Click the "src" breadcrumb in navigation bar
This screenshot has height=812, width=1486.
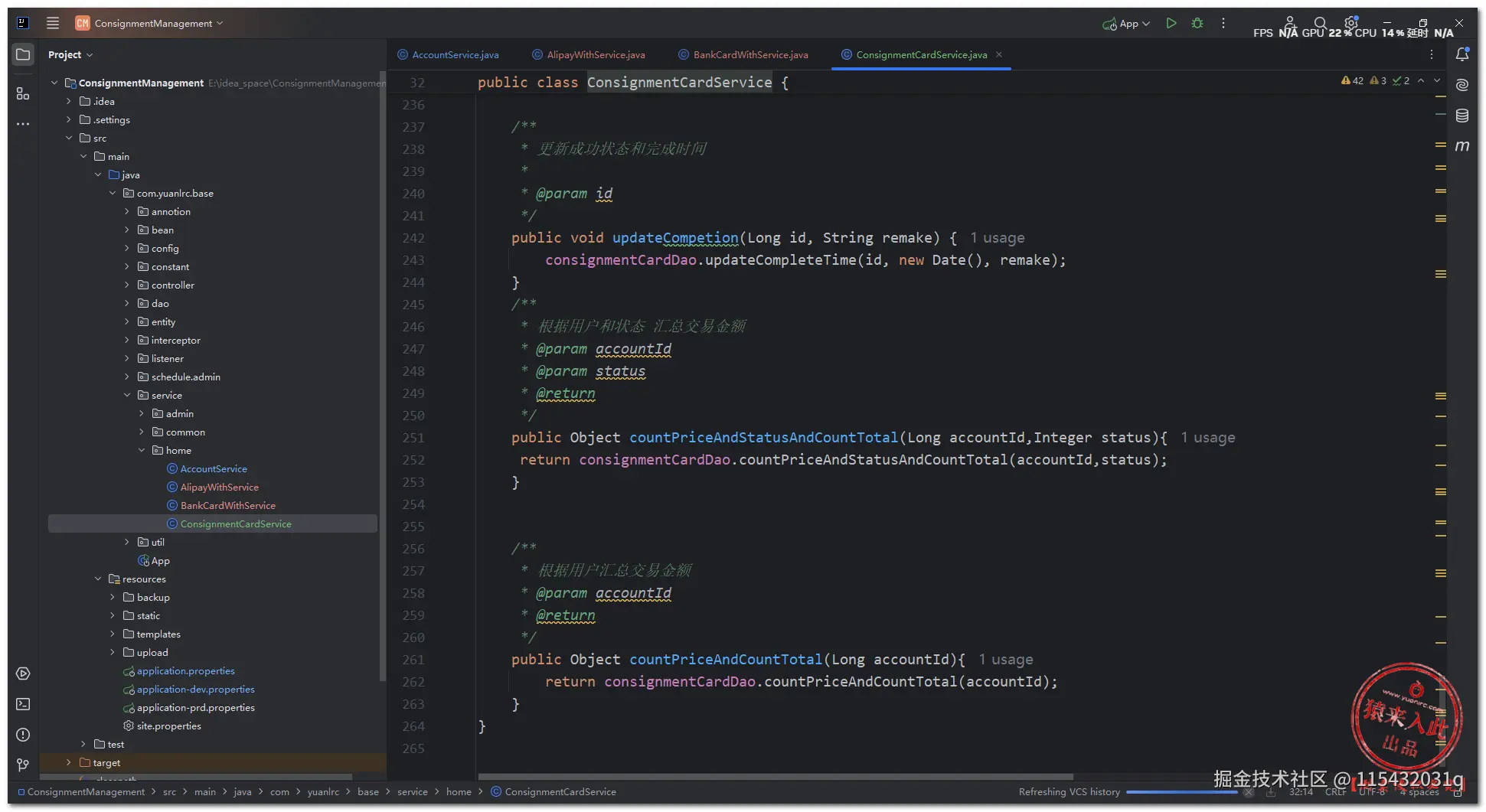point(169,792)
